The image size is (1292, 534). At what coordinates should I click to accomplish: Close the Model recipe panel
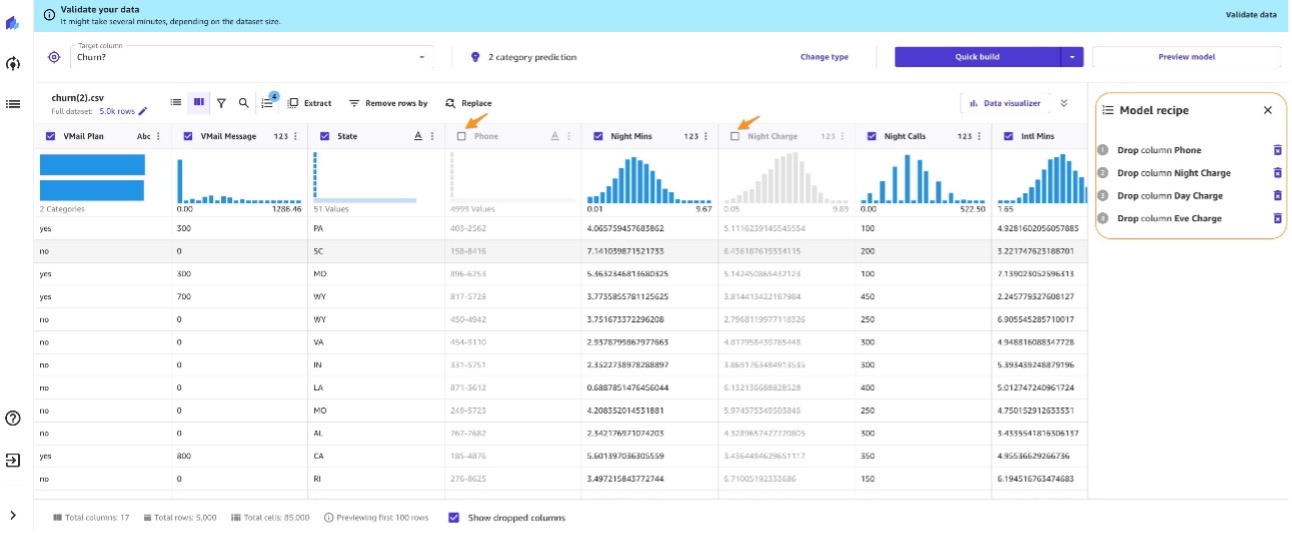pyautogui.click(x=1268, y=110)
